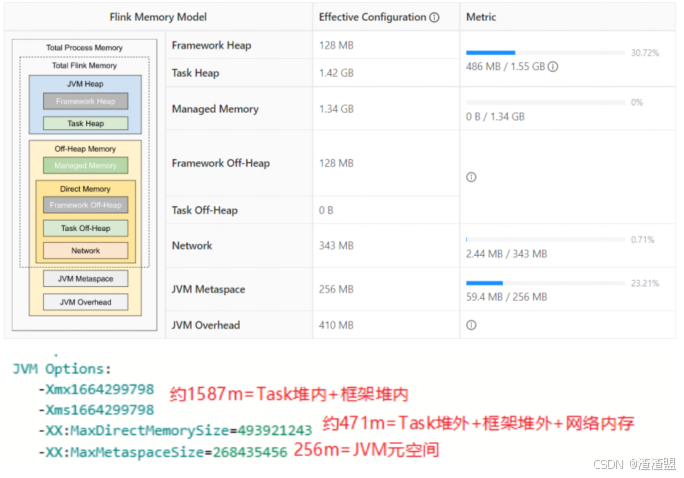Image resolution: width=684 pixels, height=478 pixels.
Task: Click the Framework Off-Heap value '128 MB'
Action: (336, 163)
